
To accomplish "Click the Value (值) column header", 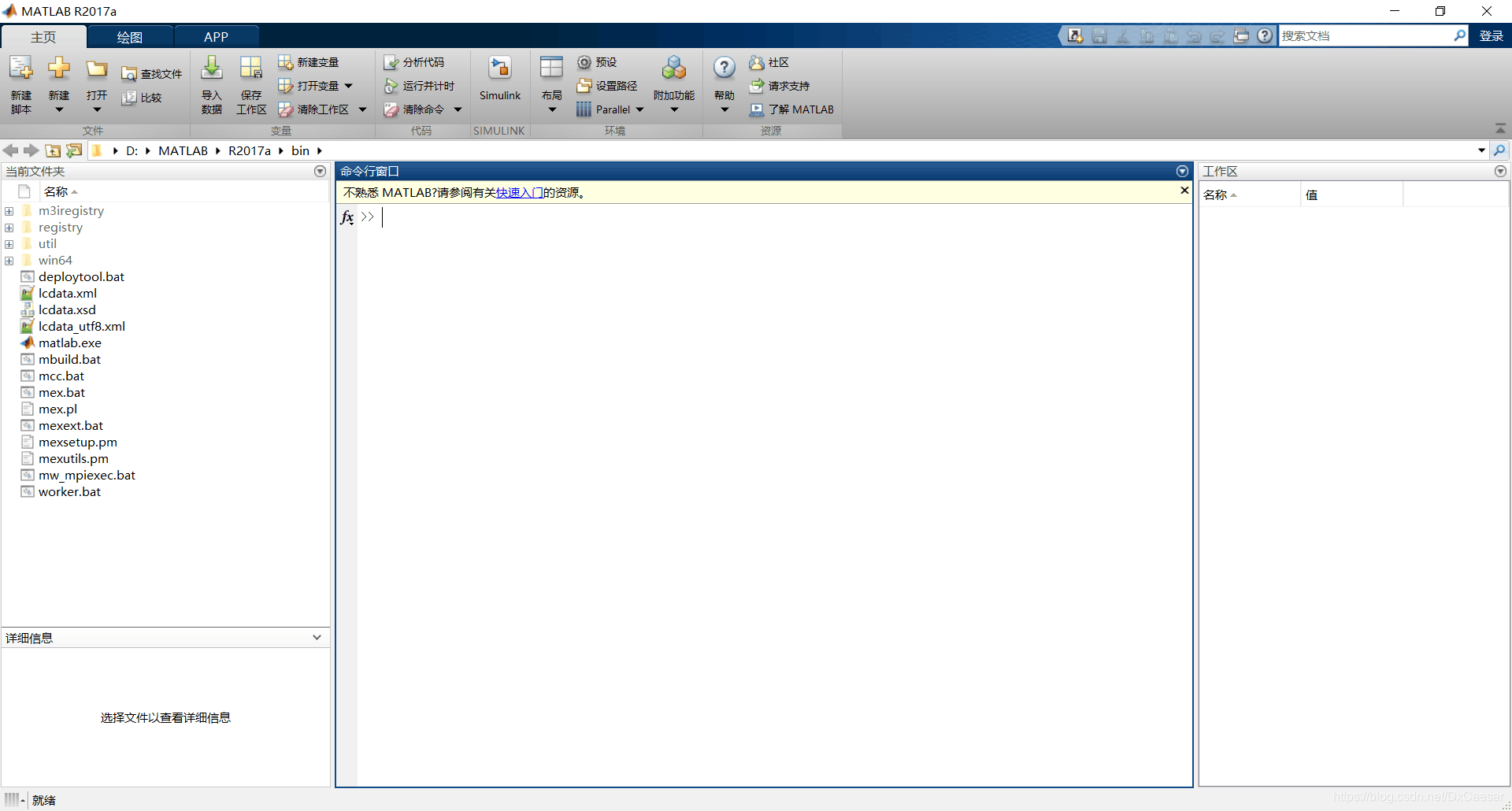I will [1351, 194].
